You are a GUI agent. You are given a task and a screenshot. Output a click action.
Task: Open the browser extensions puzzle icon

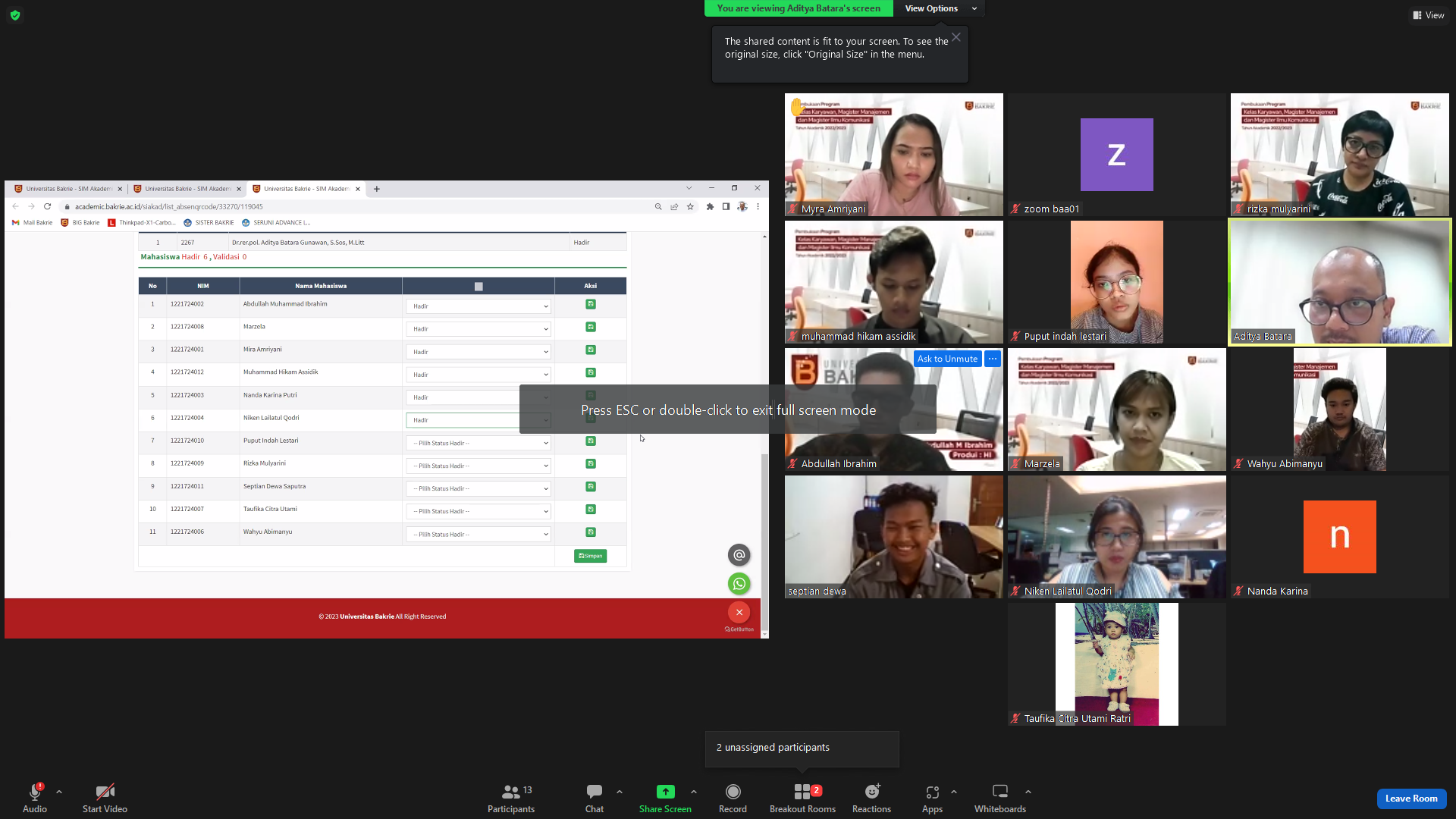[x=710, y=206]
